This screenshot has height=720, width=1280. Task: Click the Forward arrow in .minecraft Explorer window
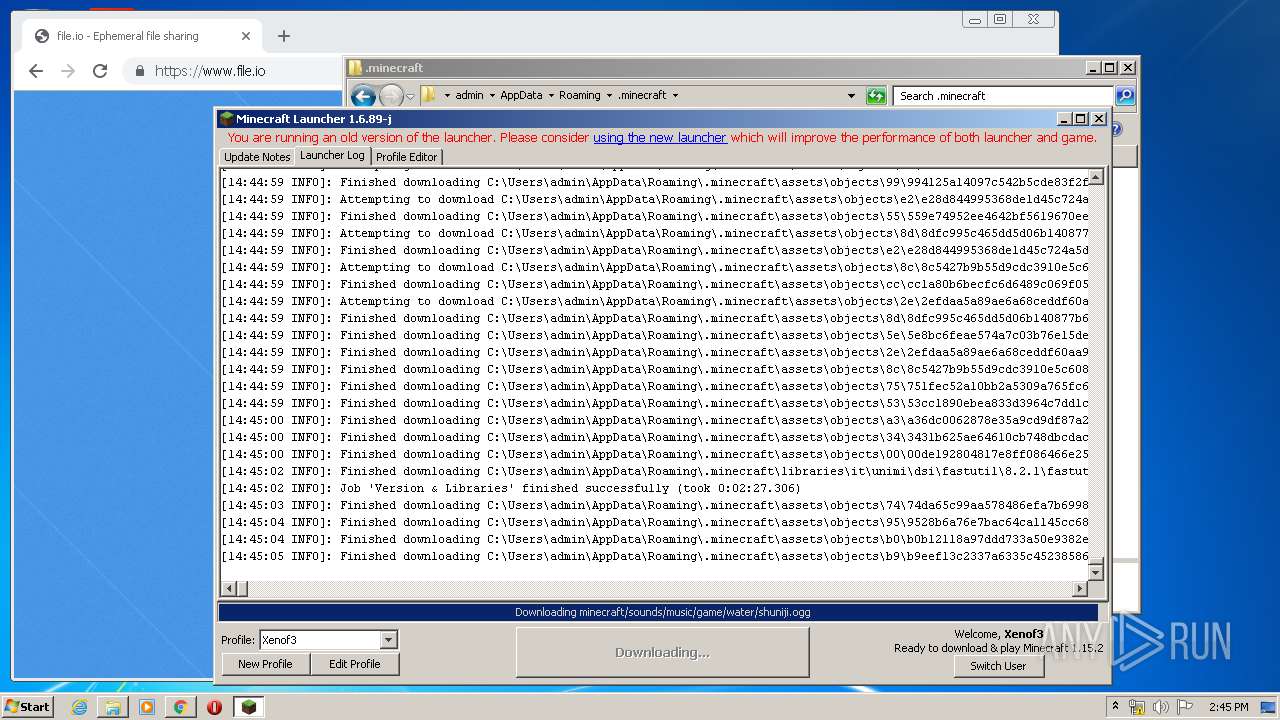(x=391, y=96)
